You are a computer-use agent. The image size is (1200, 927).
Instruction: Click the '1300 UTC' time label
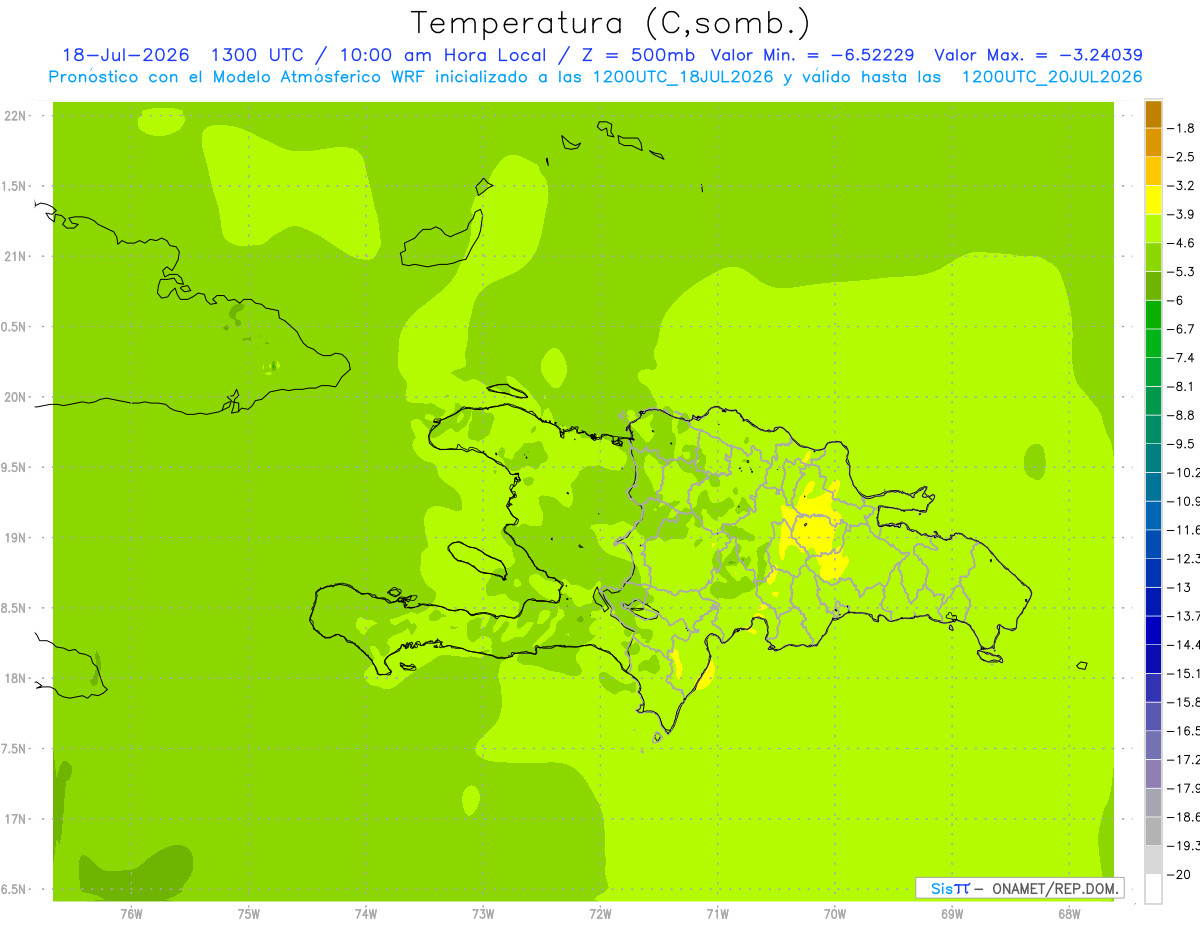tap(257, 55)
